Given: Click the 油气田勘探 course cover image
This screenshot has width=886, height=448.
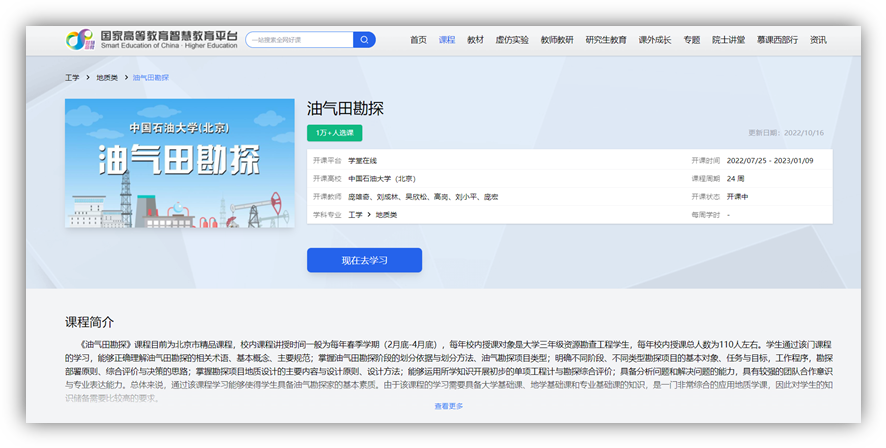Looking at the screenshot, I should pyautogui.click(x=180, y=163).
